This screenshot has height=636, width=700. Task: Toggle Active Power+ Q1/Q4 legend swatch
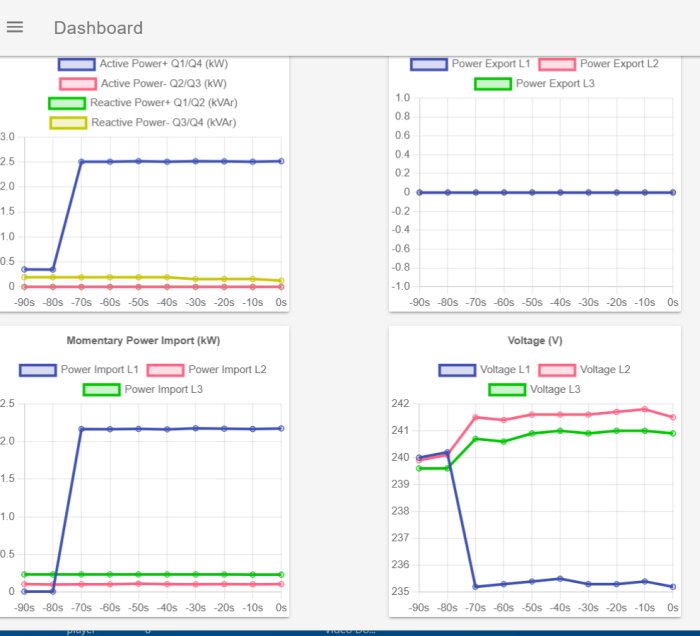[x=76, y=64]
